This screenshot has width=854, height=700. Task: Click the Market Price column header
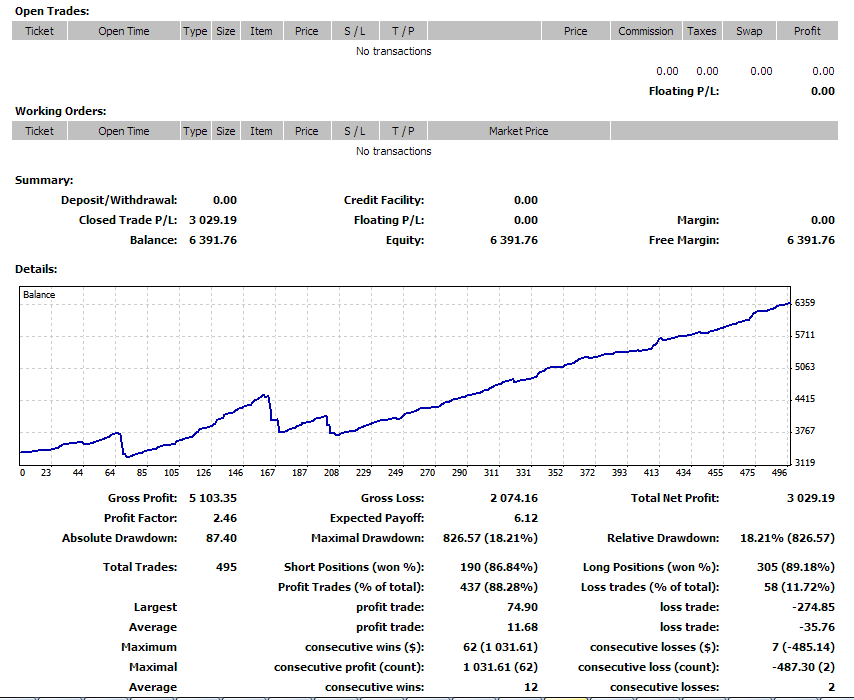click(x=518, y=131)
